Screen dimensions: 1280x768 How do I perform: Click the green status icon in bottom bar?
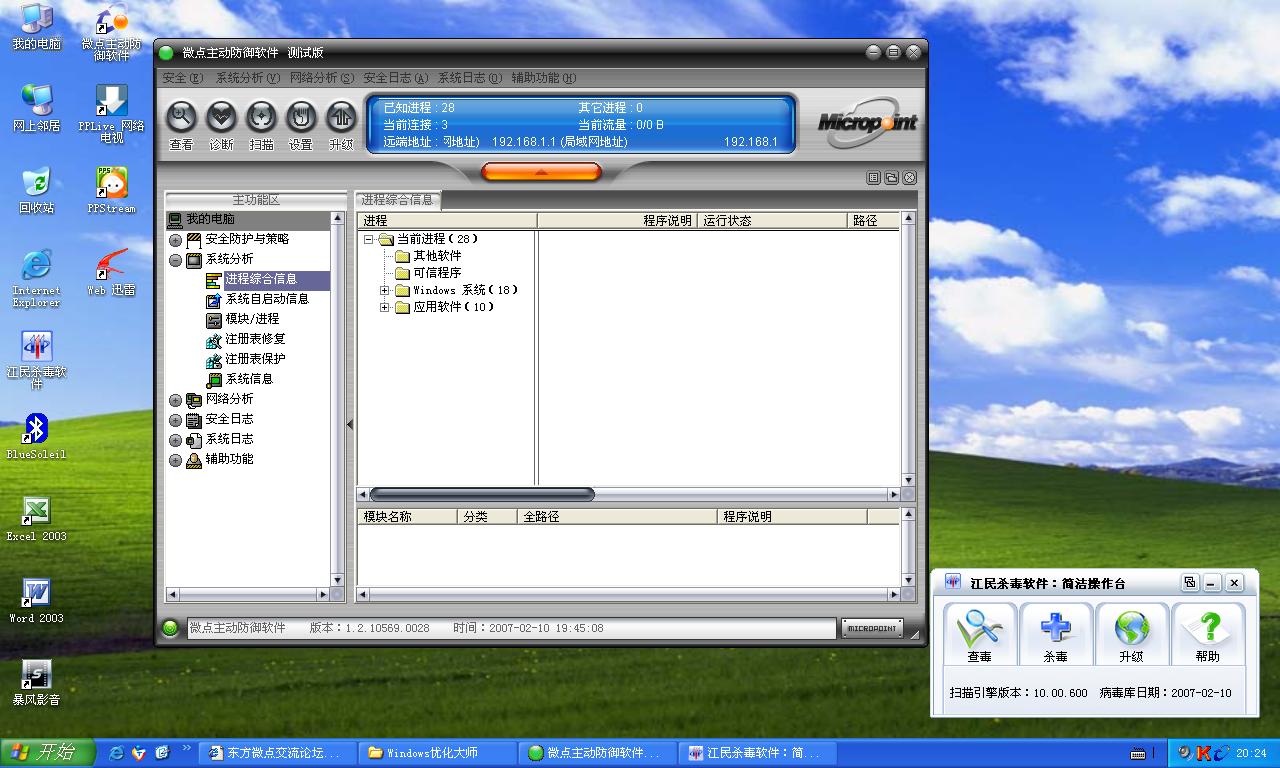170,628
